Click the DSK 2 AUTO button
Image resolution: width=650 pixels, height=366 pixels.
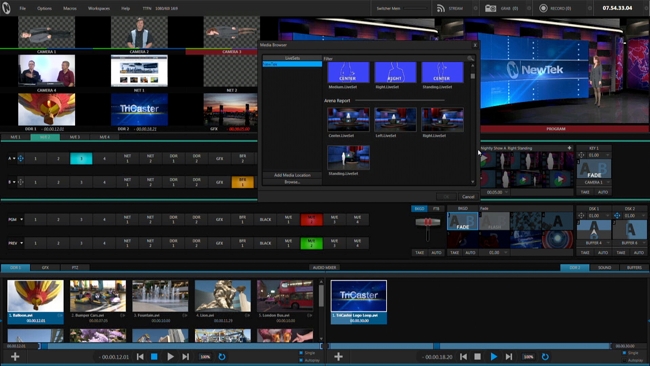click(x=639, y=252)
